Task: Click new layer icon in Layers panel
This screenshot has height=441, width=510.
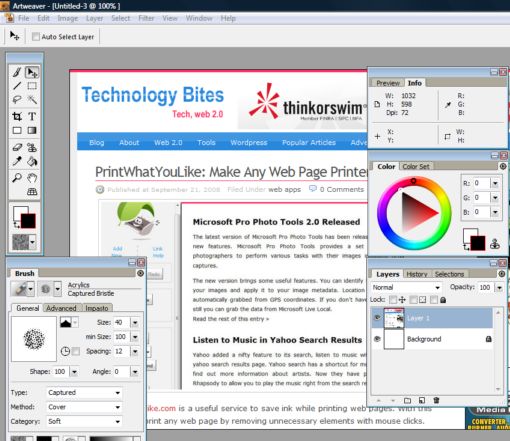Action: click(422, 400)
